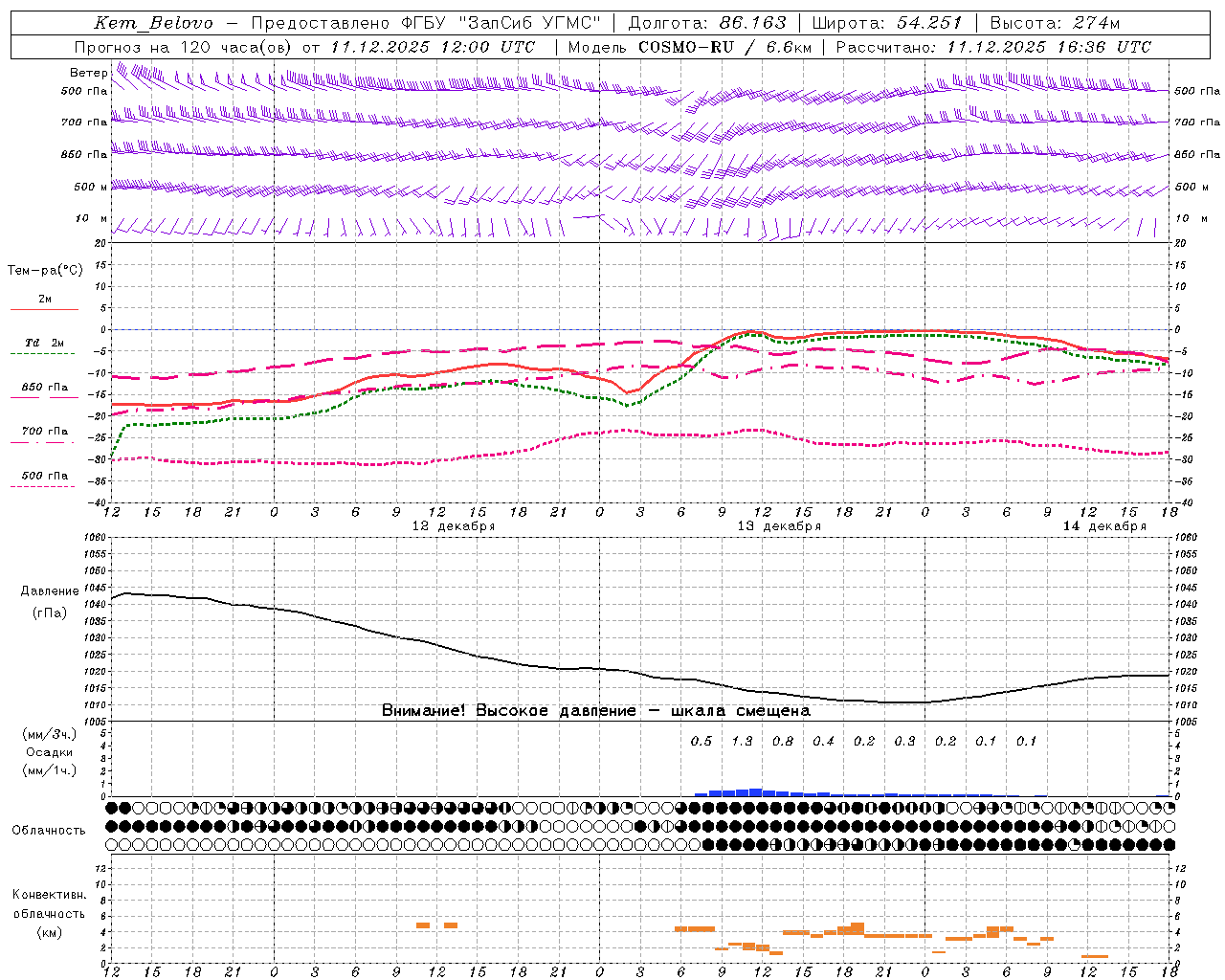Click the 1.3 precipitation value
Screen dimensions: 1225x980
click(x=742, y=742)
